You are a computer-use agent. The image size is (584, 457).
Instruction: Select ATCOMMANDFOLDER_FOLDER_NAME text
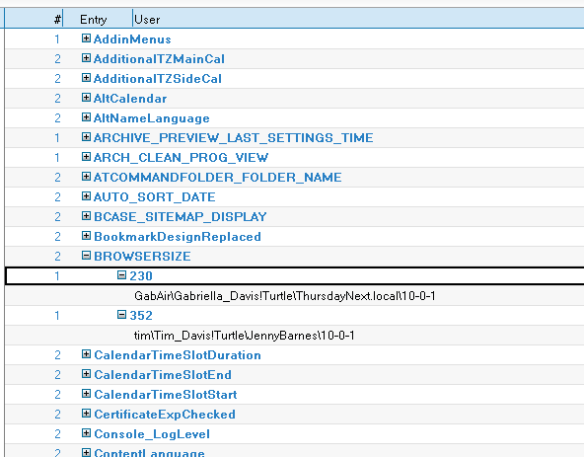pyautogui.click(x=218, y=177)
